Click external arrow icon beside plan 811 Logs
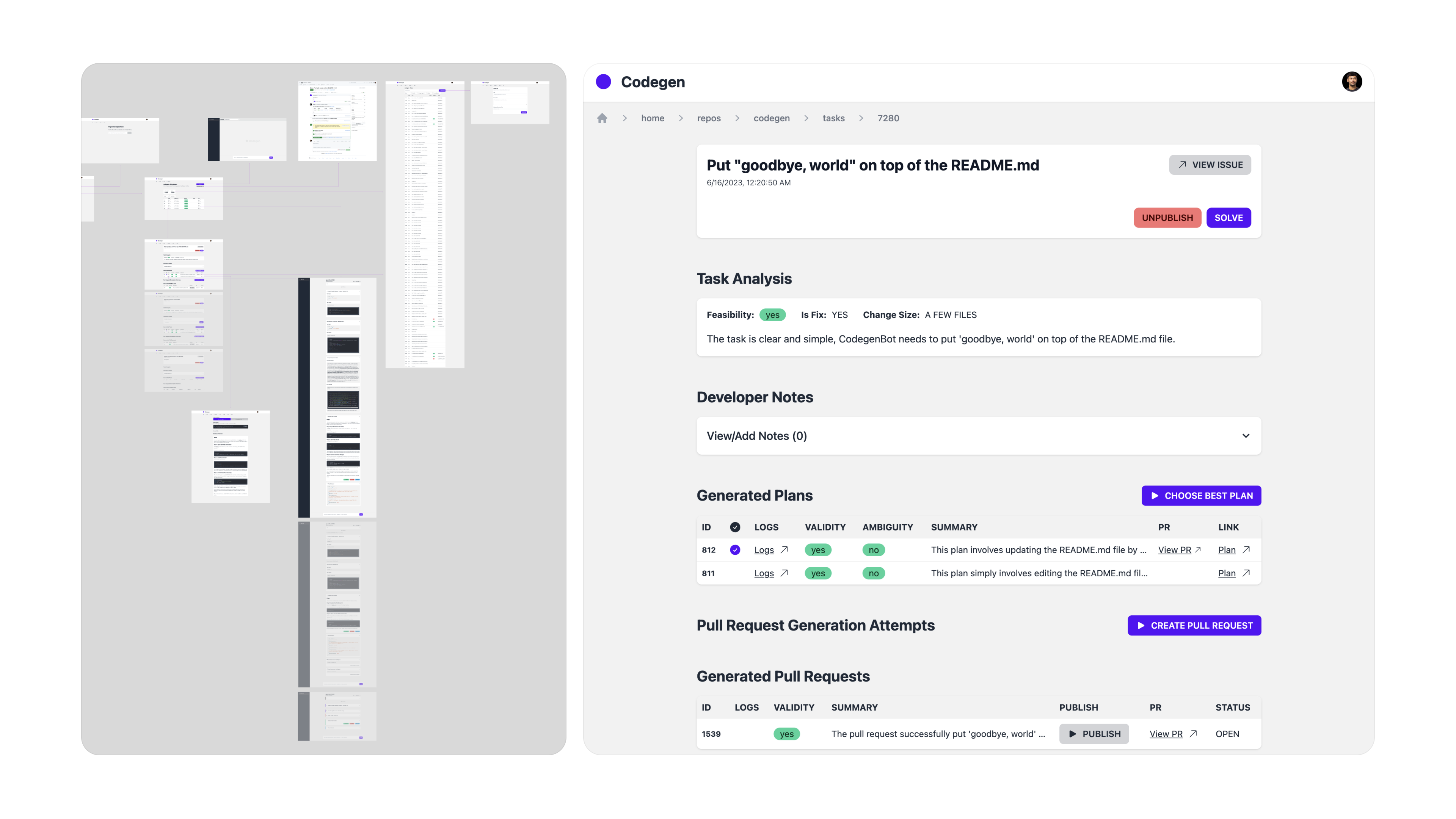The width and height of the screenshot is (1456, 819). 784,573
